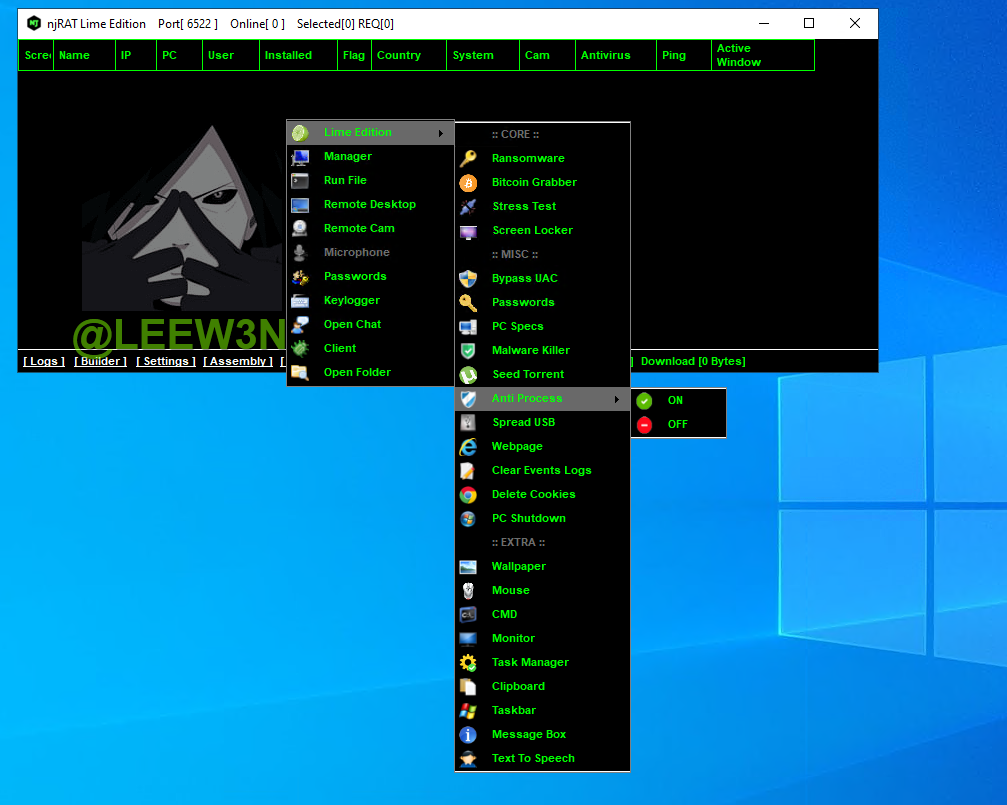Expand the Lime Edition submenu arrow
Image resolution: width=1007 pixels, height=805 pixels.
pyautogui.click(x=440, y=133)
